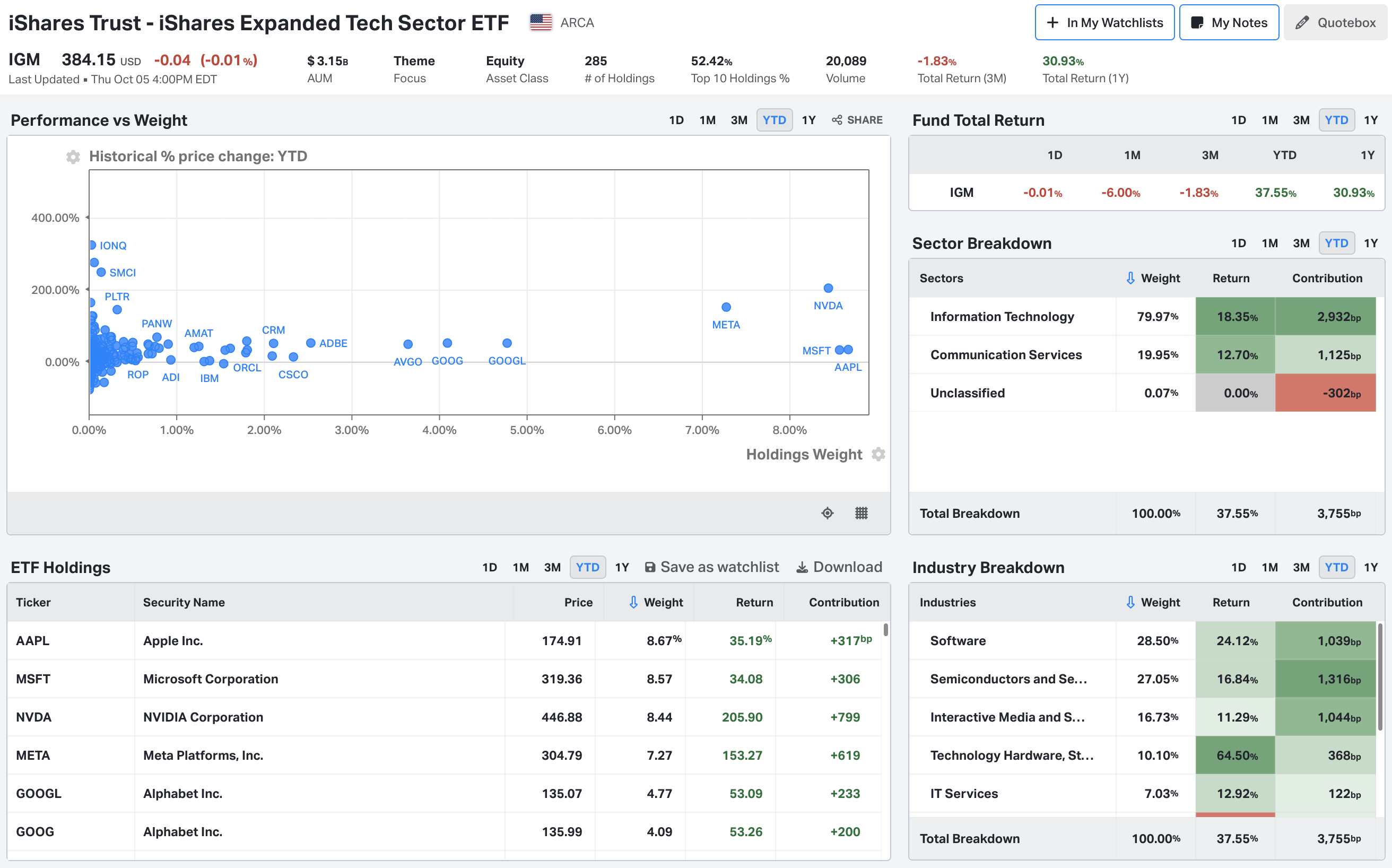Click the gear icon next to Holdings Weight
1392x868 pixels.
click(878, 454)
